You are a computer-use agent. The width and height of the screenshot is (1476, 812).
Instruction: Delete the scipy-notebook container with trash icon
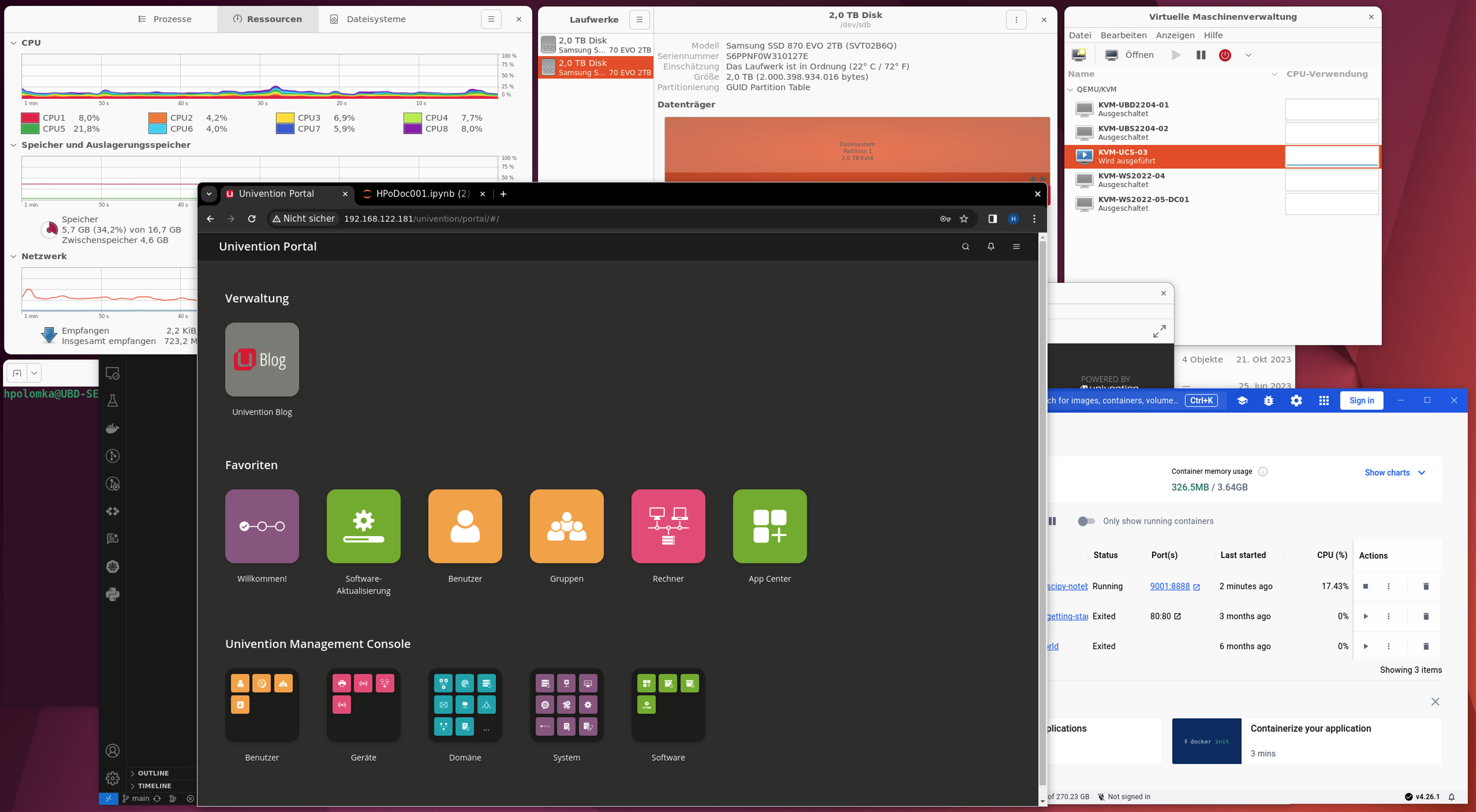tap(1425, 586)
